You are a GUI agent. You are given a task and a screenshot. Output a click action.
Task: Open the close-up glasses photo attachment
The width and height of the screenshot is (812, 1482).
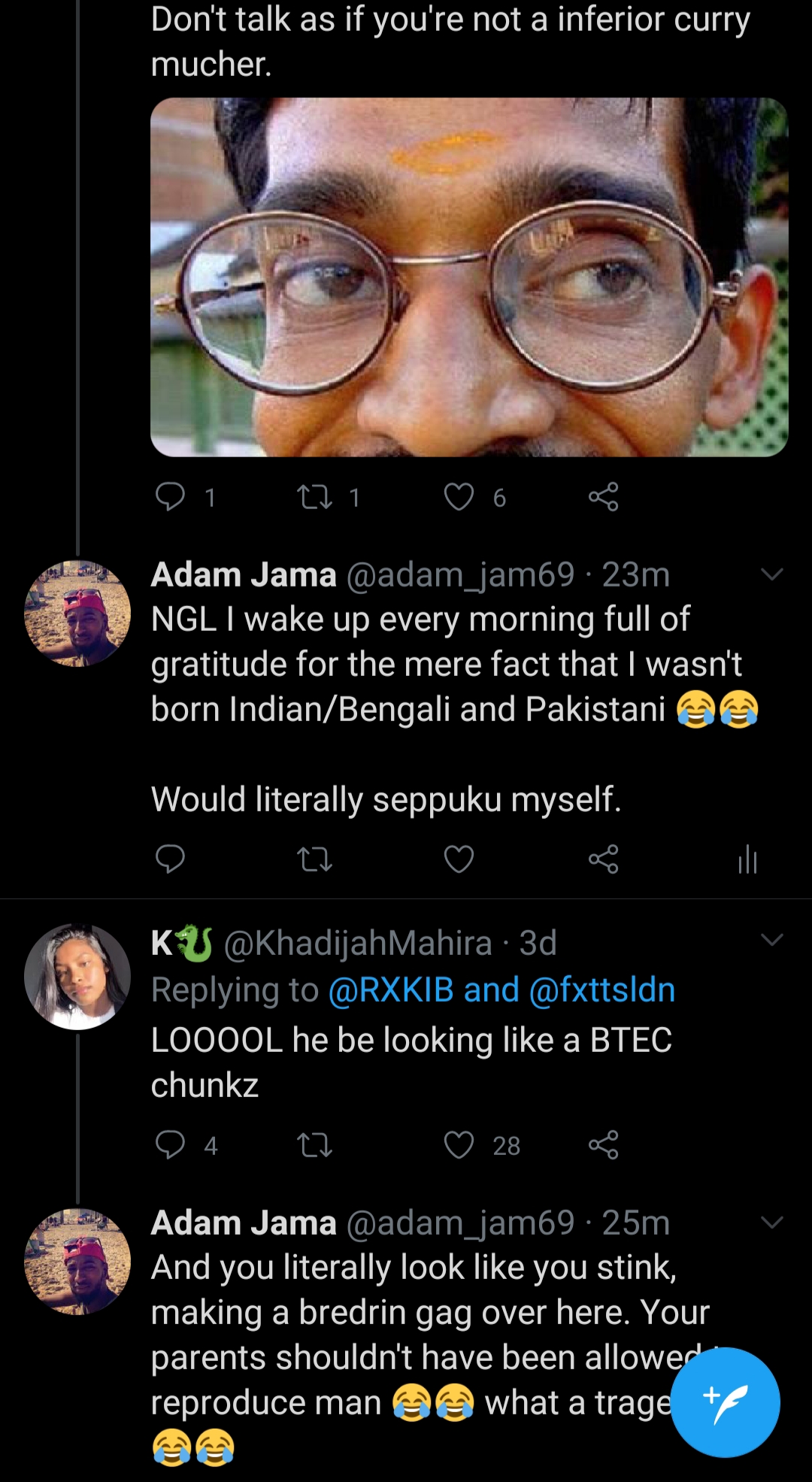point(469,277)
